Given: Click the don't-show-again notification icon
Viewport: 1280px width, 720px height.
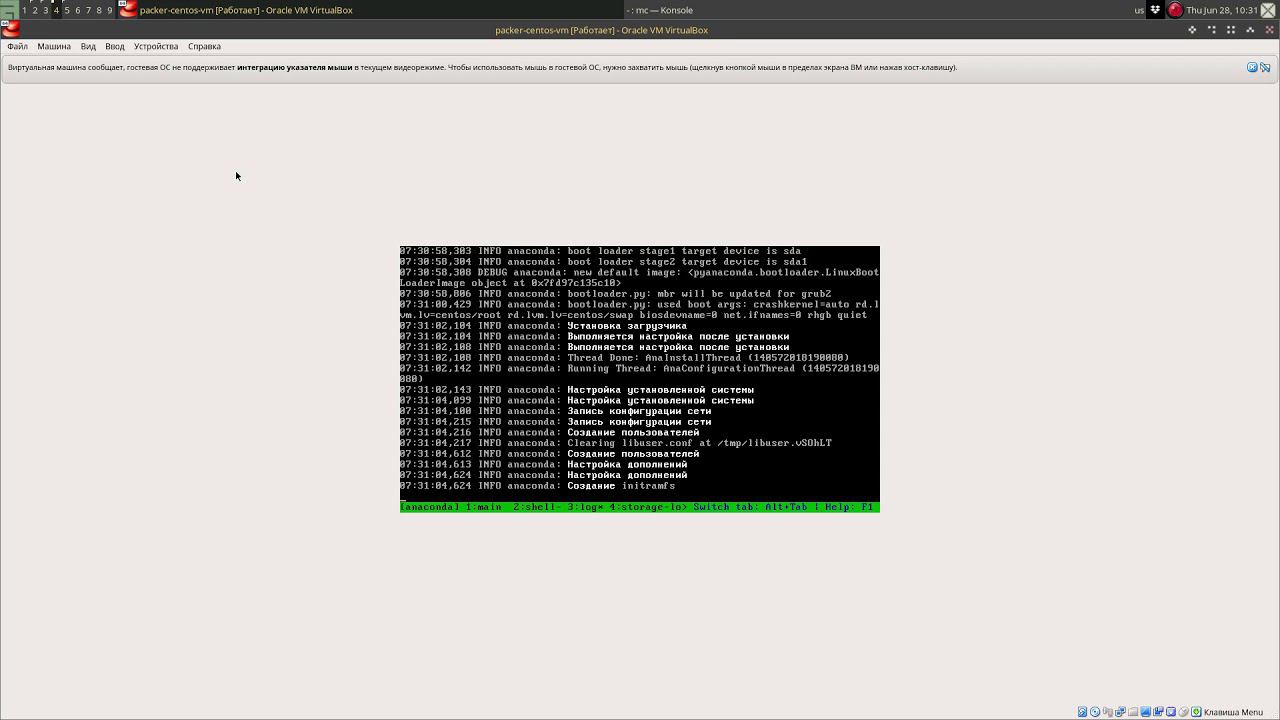Looking at the screenshot, I should 1265,67.
